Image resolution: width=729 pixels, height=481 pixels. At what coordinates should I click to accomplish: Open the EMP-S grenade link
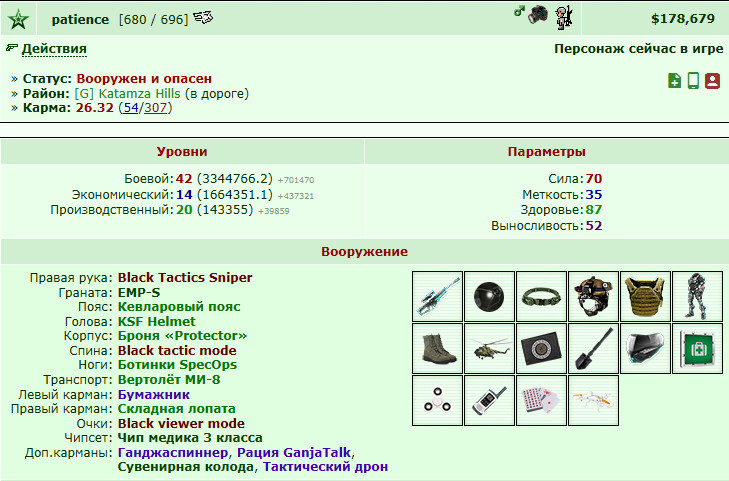[x=139, y=292]
